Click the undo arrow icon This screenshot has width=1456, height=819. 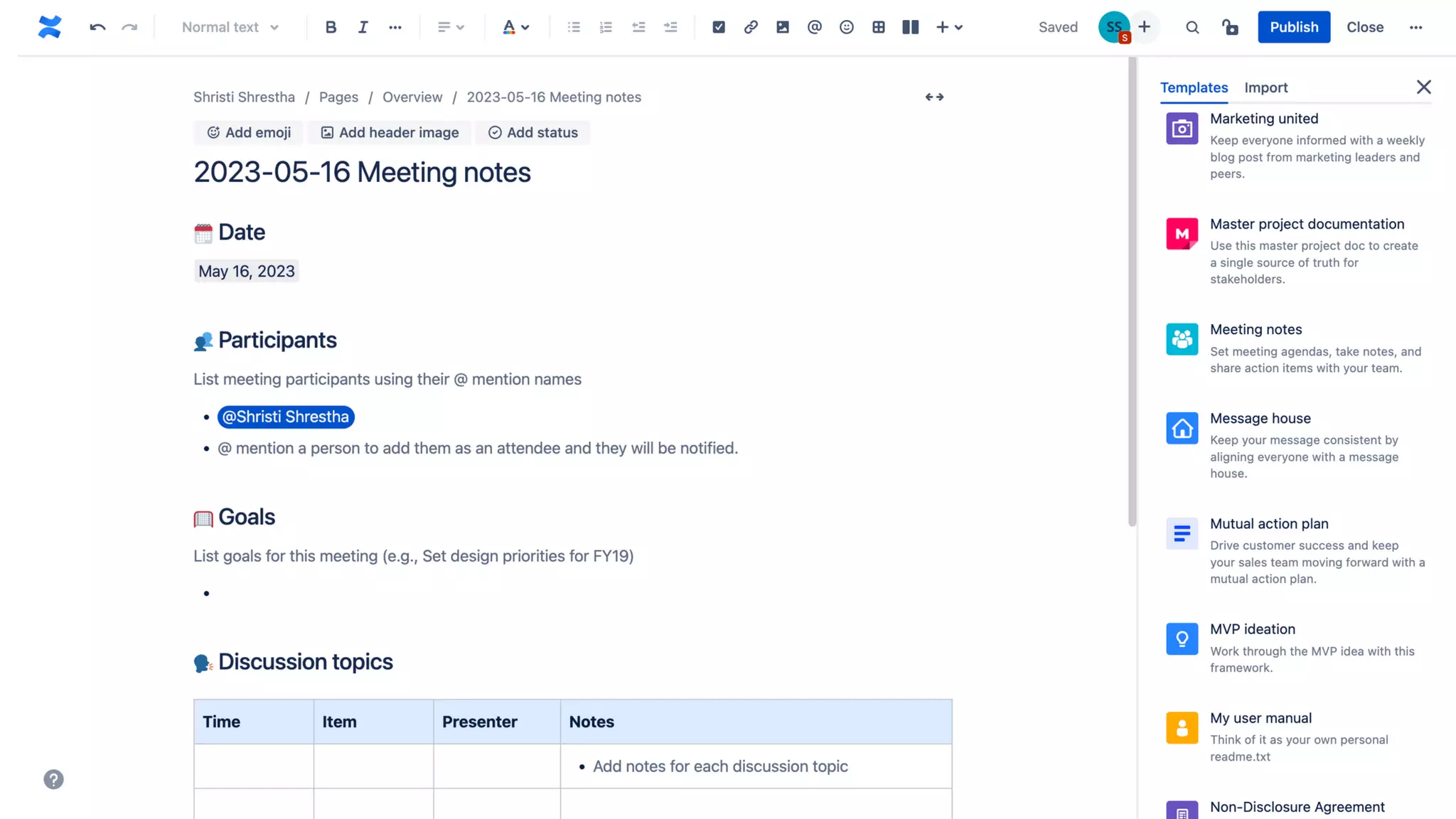pos(97,27)
